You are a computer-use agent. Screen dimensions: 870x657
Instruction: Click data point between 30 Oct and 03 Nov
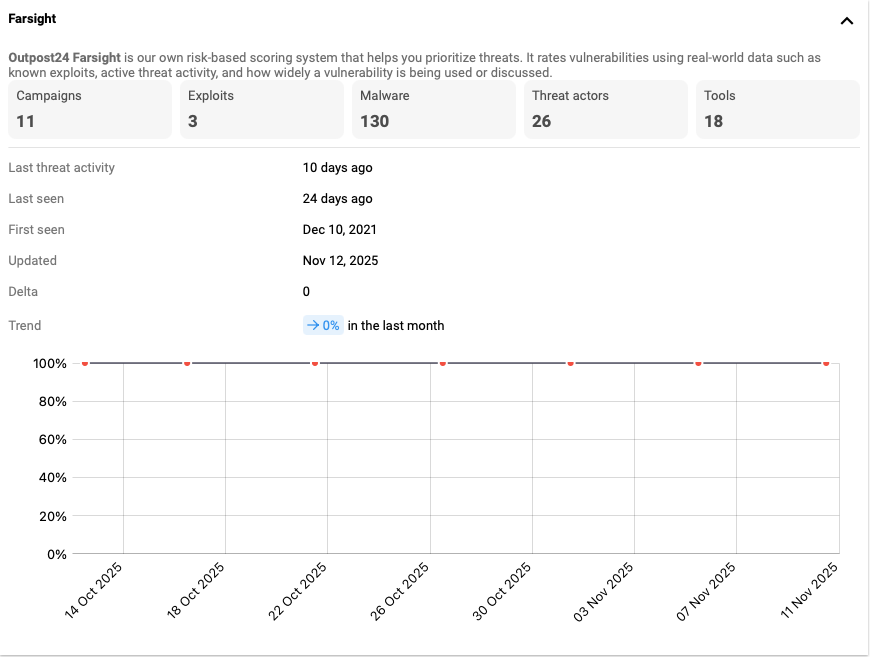570,363
